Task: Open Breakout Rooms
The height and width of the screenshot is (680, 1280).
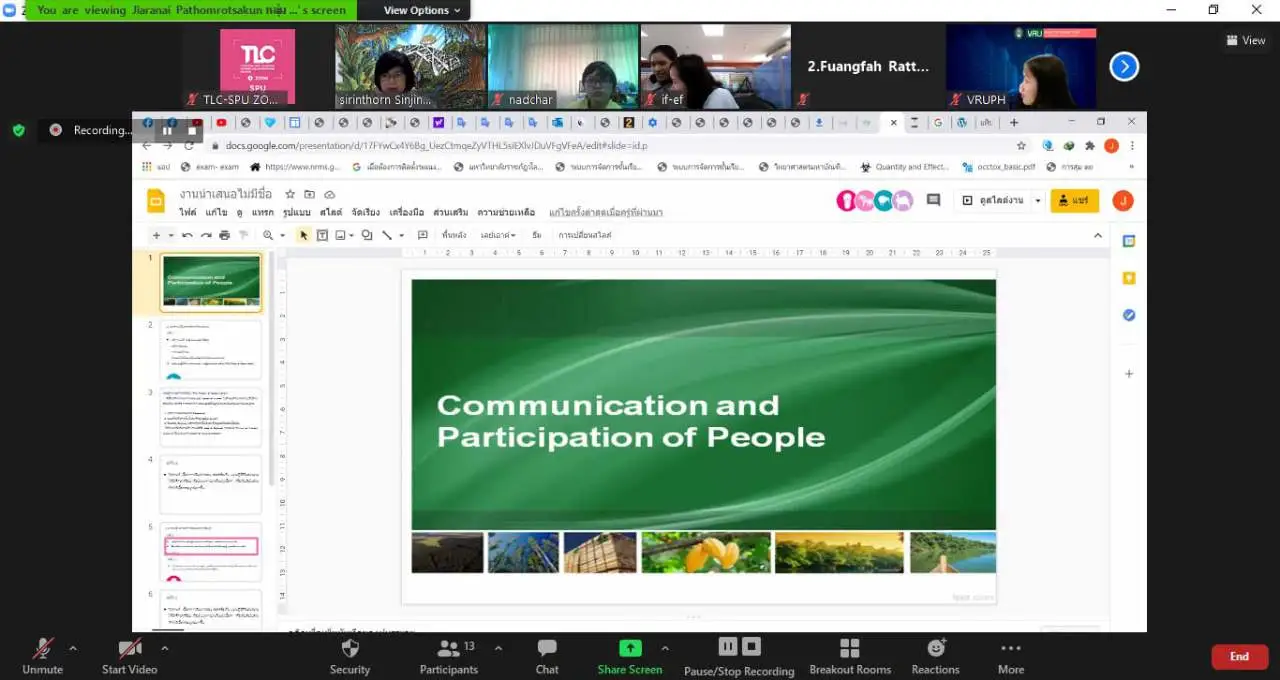Action: [849, 655]
